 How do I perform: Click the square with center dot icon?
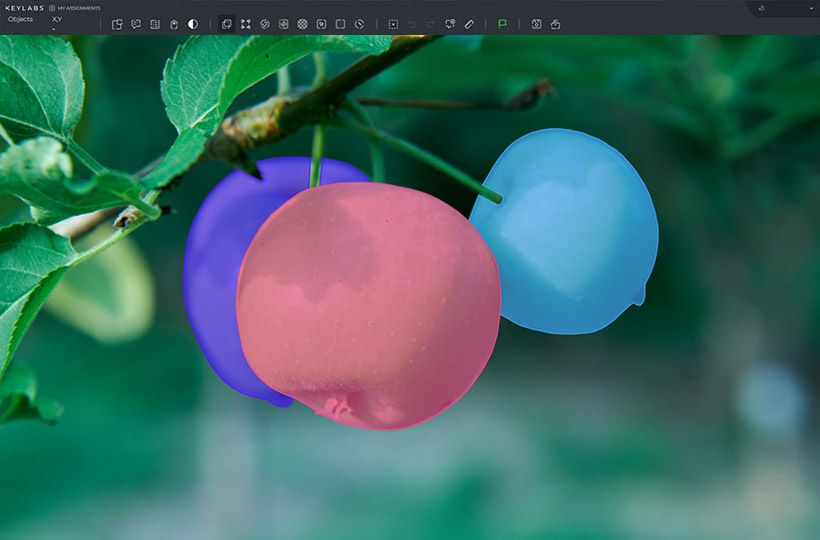393,24
